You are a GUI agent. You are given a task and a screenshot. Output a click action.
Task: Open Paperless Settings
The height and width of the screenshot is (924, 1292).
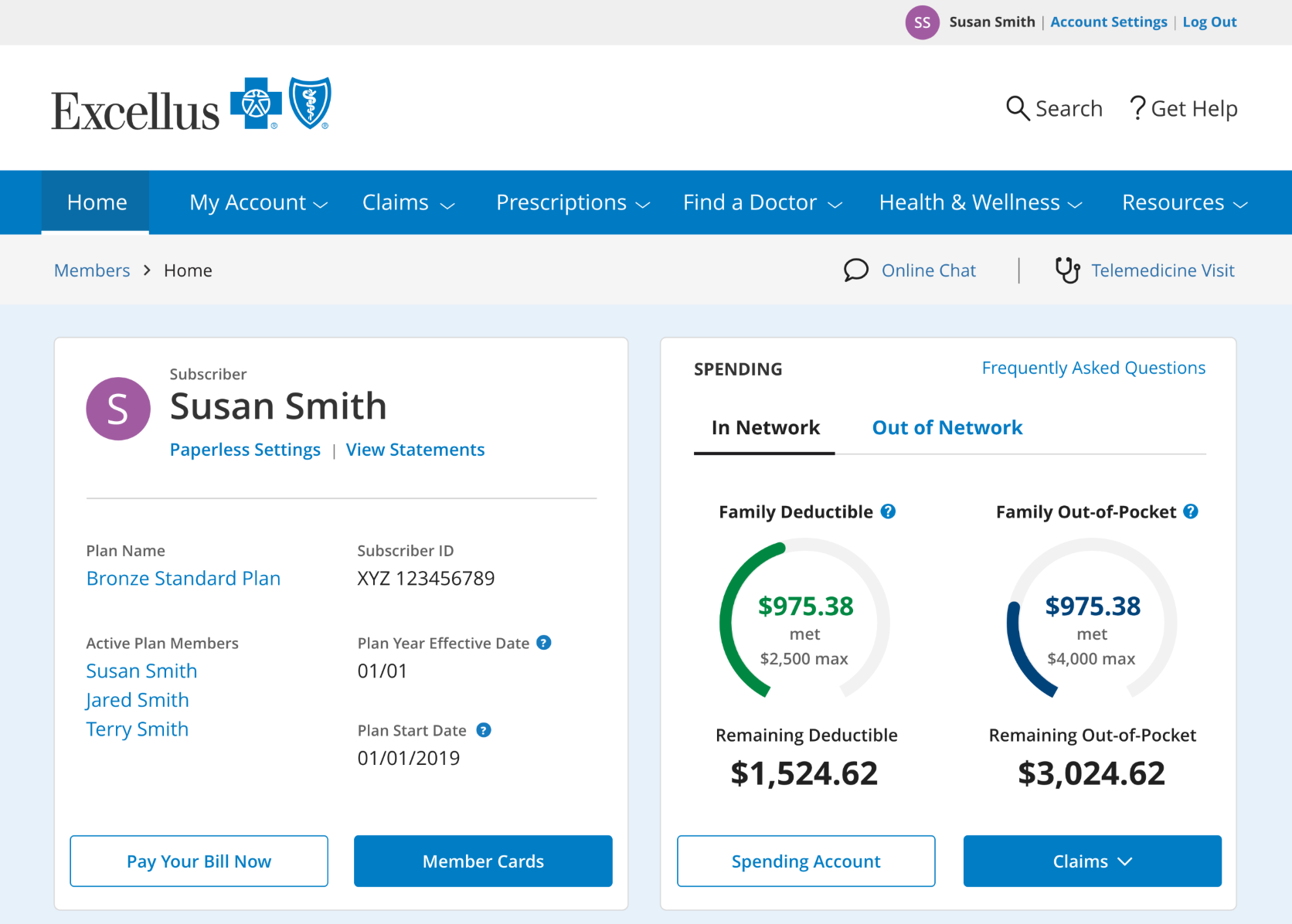tap(245, 450)
